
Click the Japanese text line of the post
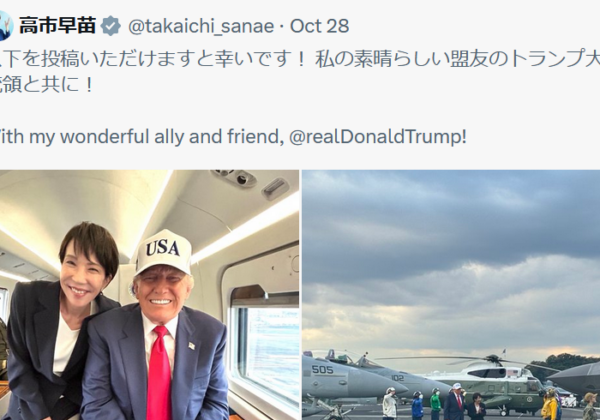point(300,56)
